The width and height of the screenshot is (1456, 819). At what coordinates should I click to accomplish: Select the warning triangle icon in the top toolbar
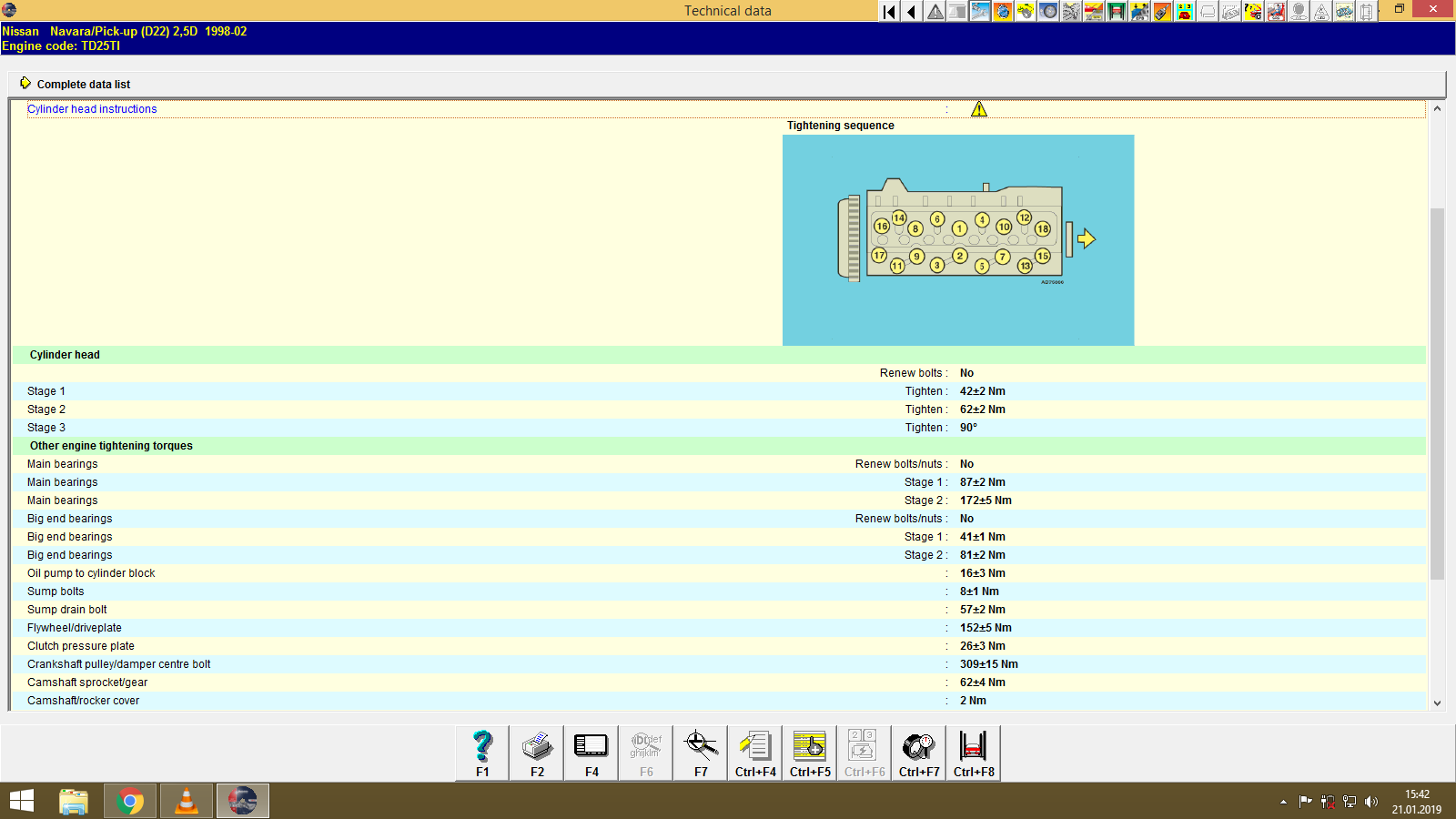935,11
